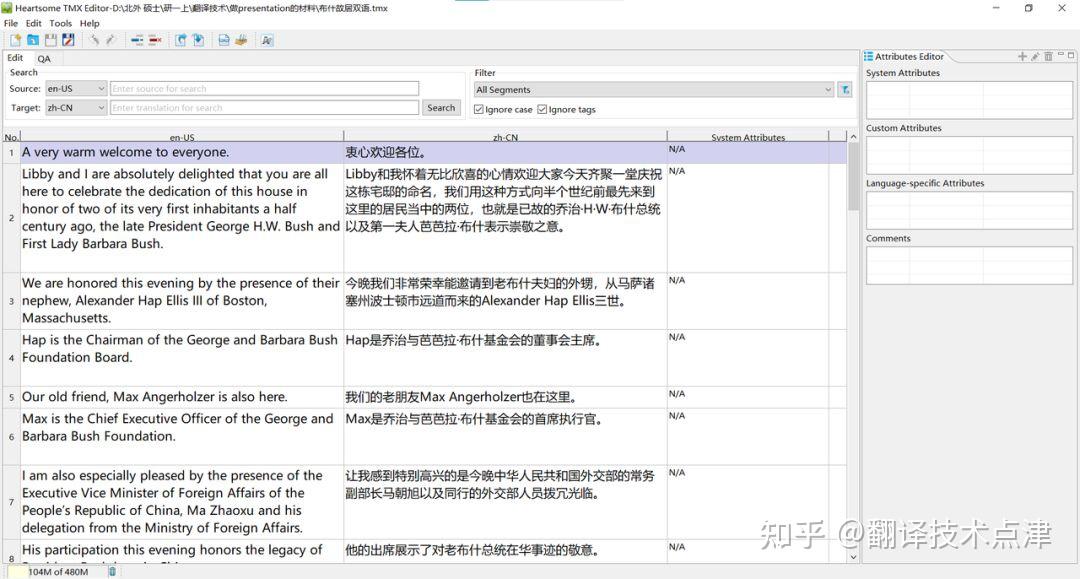Open the Tools menu

(60, 23)
